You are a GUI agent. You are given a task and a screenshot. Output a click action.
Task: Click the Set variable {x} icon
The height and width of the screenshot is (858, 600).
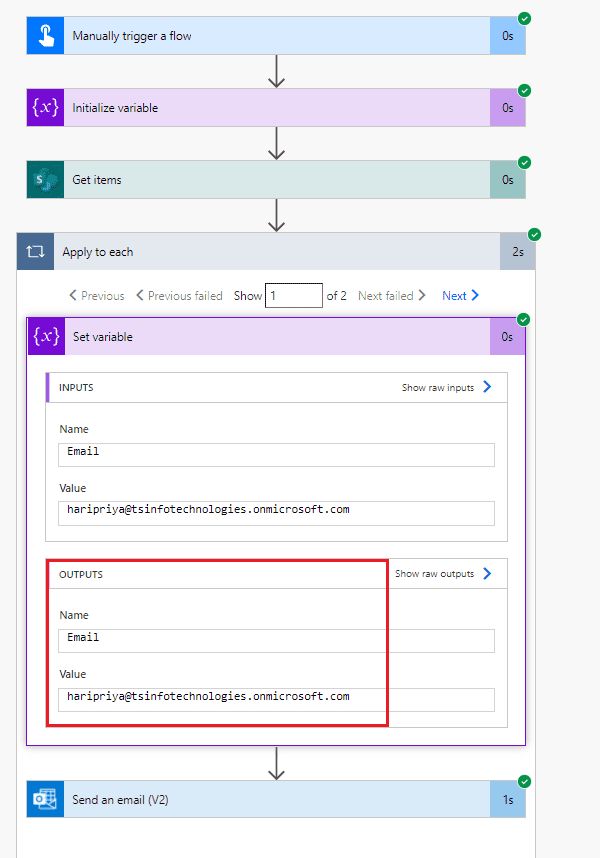coord(46,336)
